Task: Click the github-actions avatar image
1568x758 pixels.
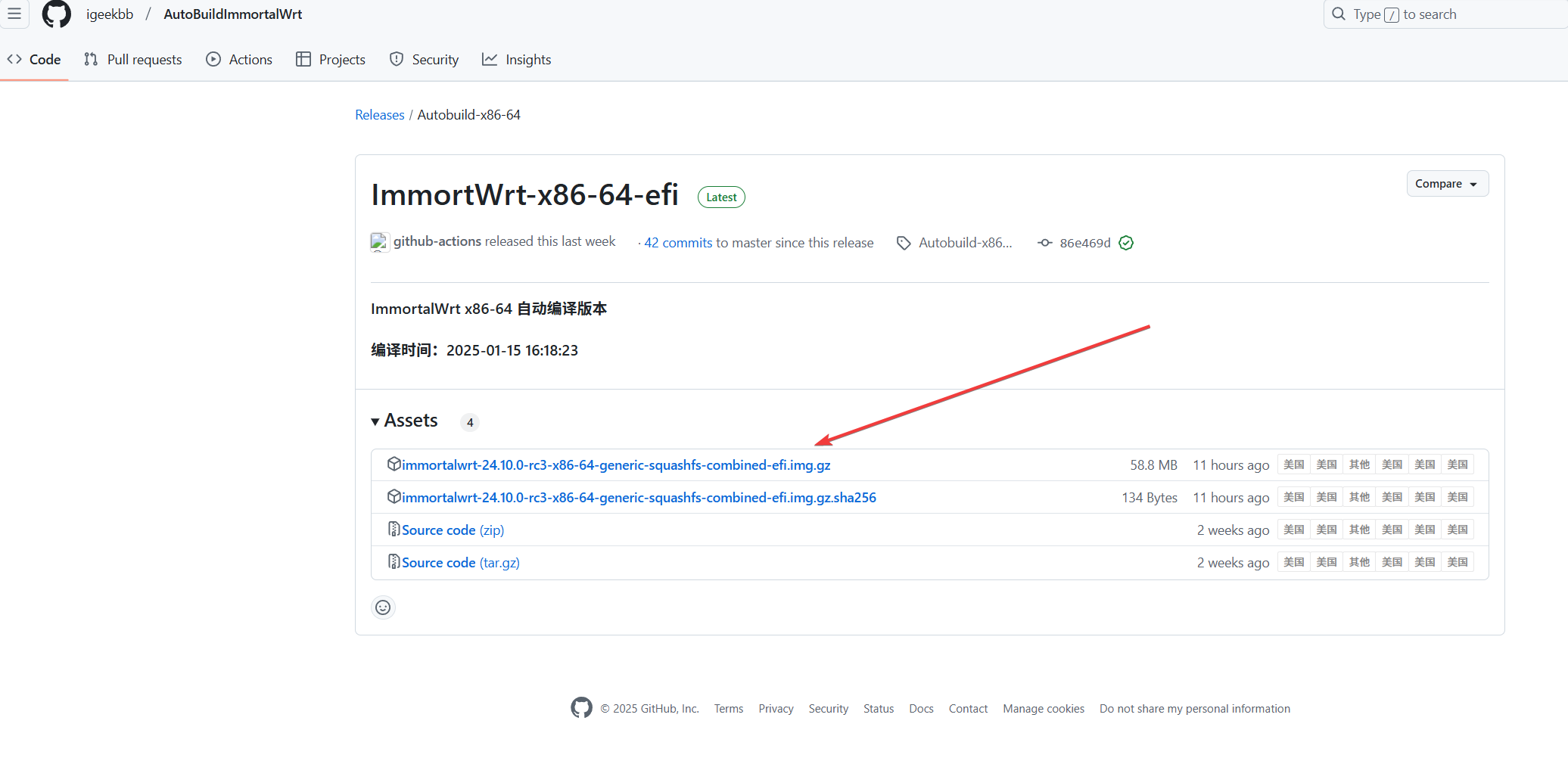Action: point(379,242)
